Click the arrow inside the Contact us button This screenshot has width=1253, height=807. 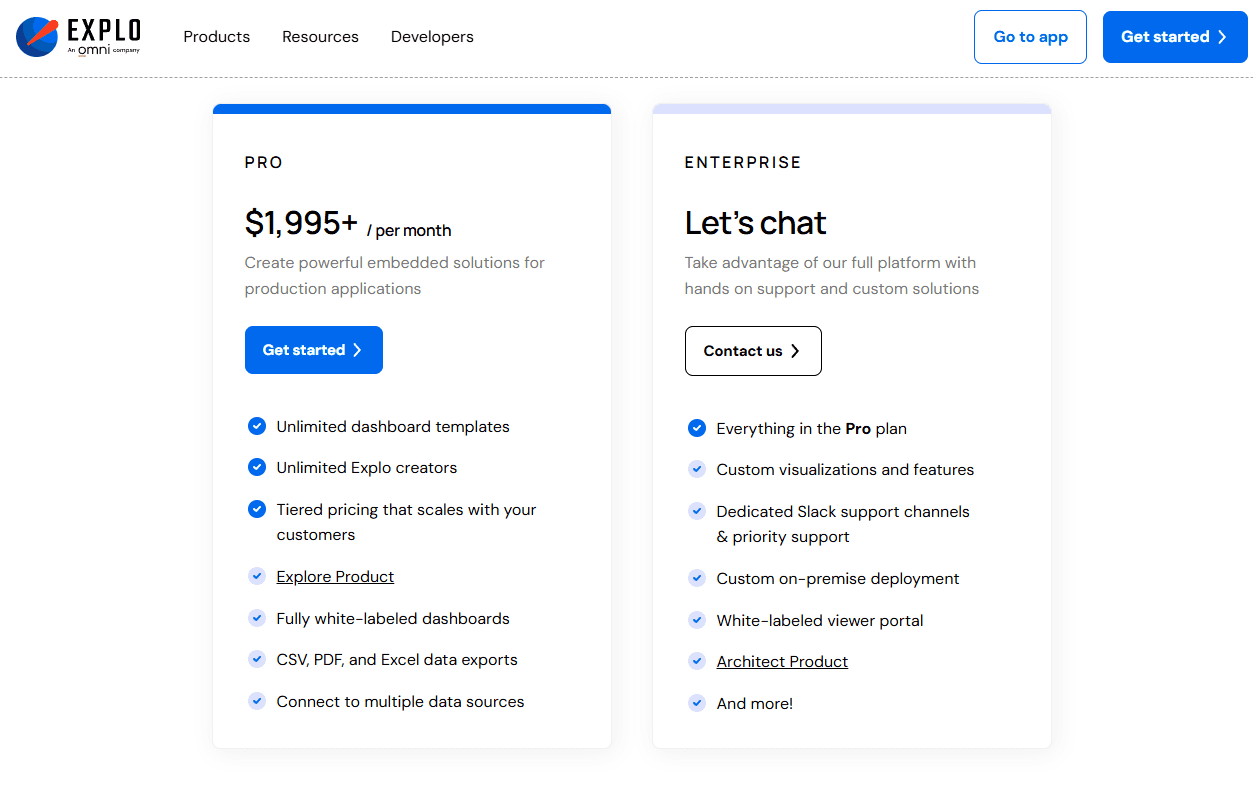tap(794, 351)
